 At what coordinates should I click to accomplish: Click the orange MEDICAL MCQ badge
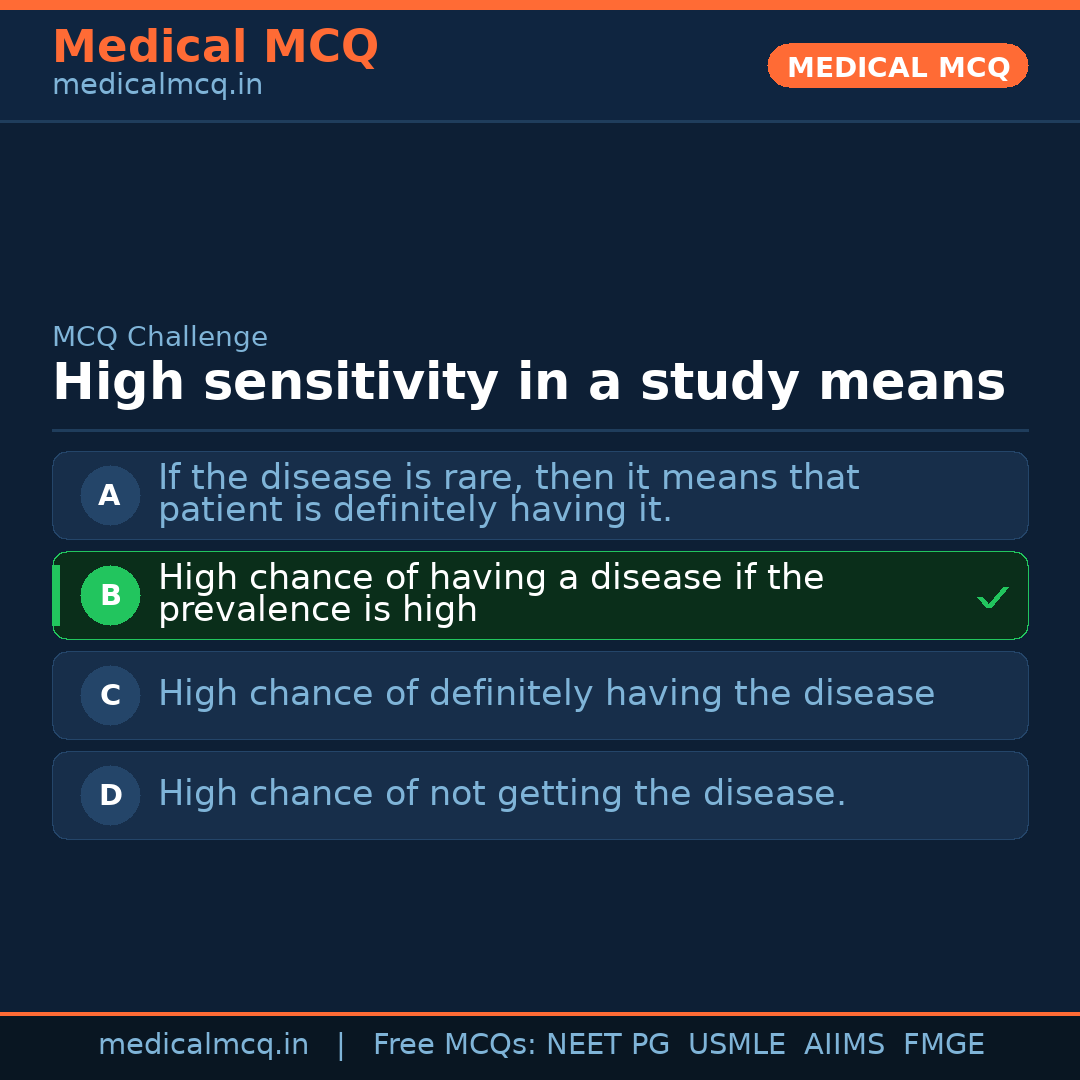pyautogui.click(x=897, y=67)
